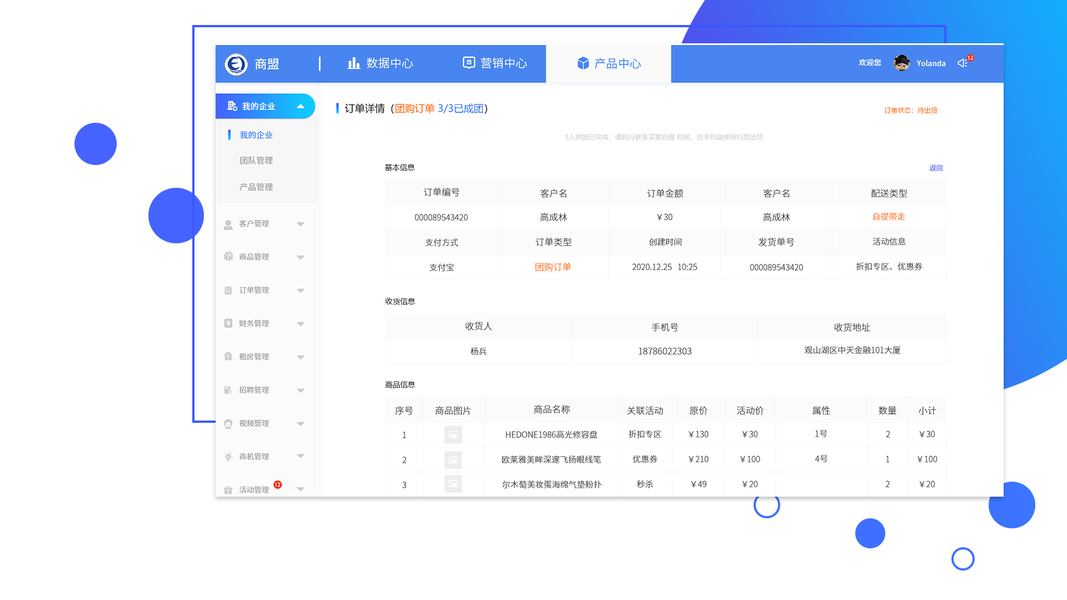Click payment method 支付宝
The height and width of the screenshot is (600, 1067).
coord(441,267)
